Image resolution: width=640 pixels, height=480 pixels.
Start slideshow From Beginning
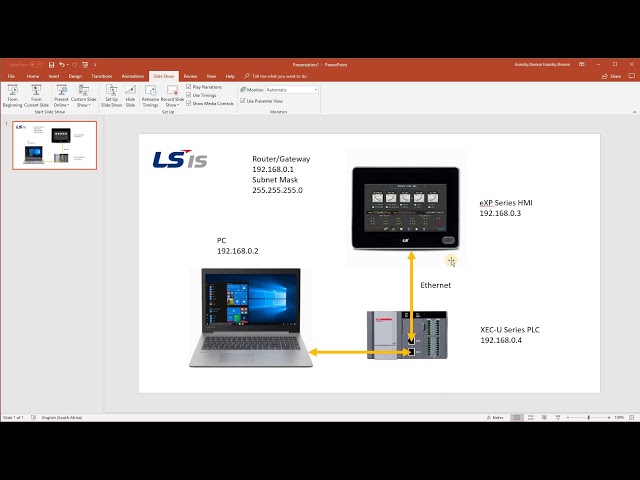[x=13, y=96]
